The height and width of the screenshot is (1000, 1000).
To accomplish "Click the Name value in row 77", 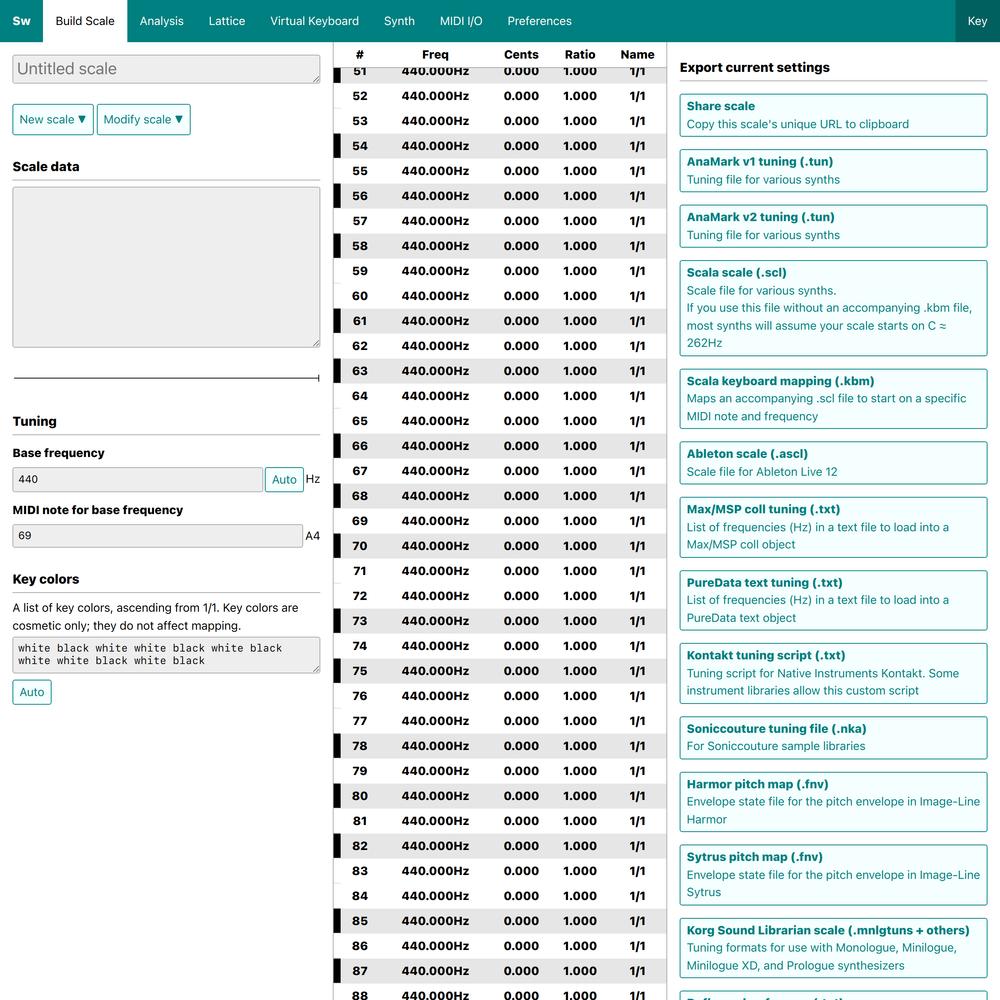I will tap(637, 721).
